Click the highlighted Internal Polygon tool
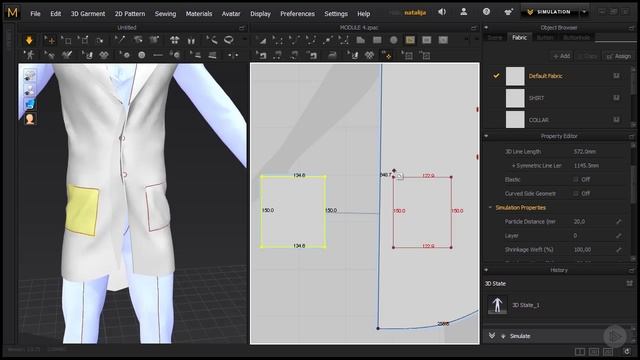The image size is (640, 360). coord(410,40)
